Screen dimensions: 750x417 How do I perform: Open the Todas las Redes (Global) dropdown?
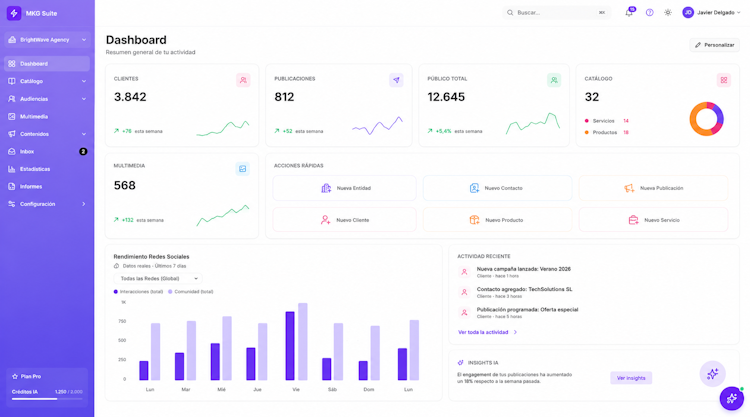tap(158, 278)
